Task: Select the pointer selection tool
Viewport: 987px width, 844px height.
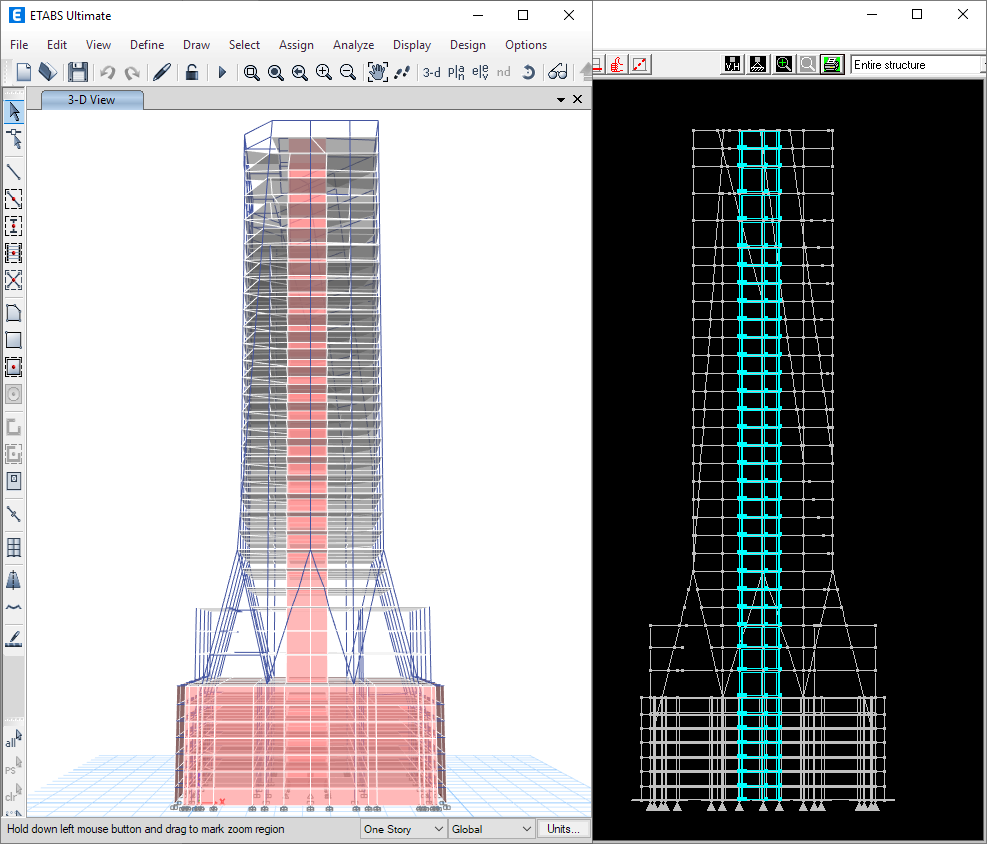Action: [x=14, y=111]
